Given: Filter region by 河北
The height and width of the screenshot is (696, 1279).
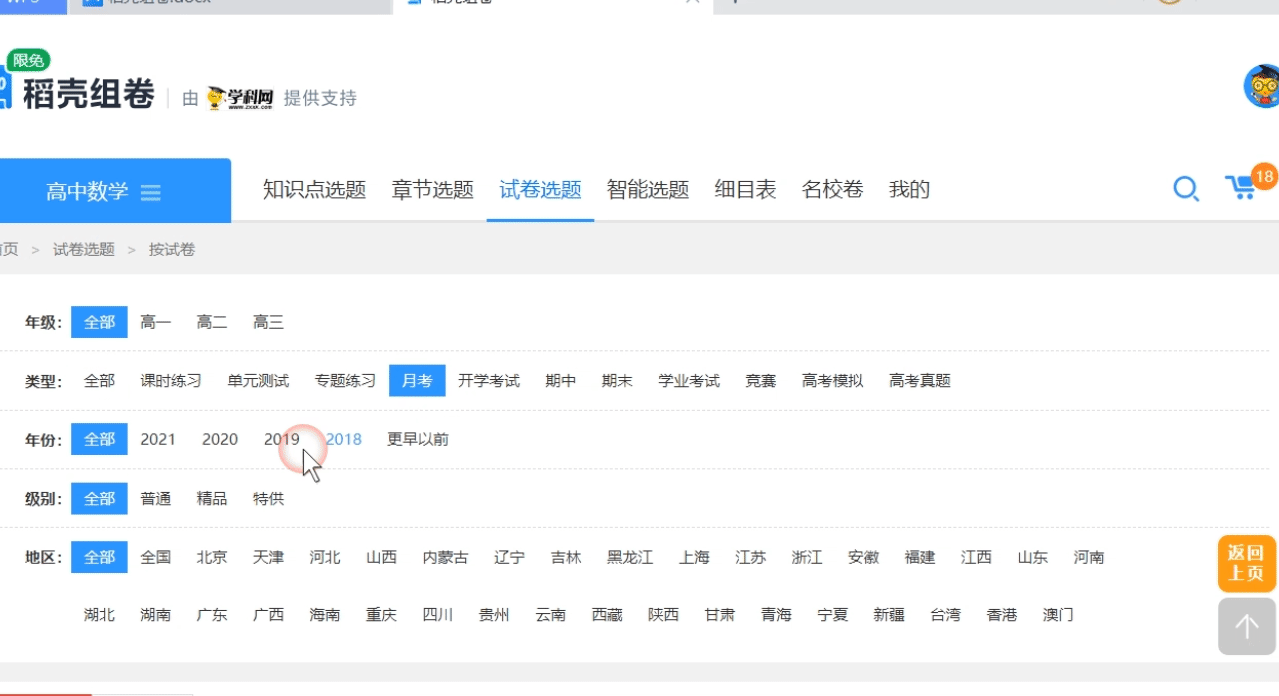Looking at the screenshot, I should pos(325,557).
